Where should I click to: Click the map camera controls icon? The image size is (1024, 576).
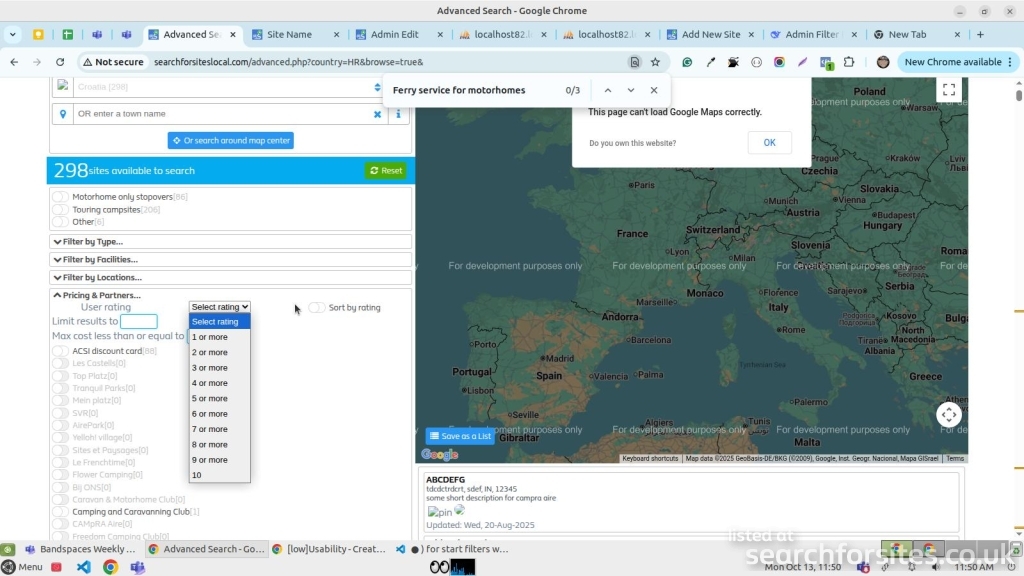coord(948,414)
